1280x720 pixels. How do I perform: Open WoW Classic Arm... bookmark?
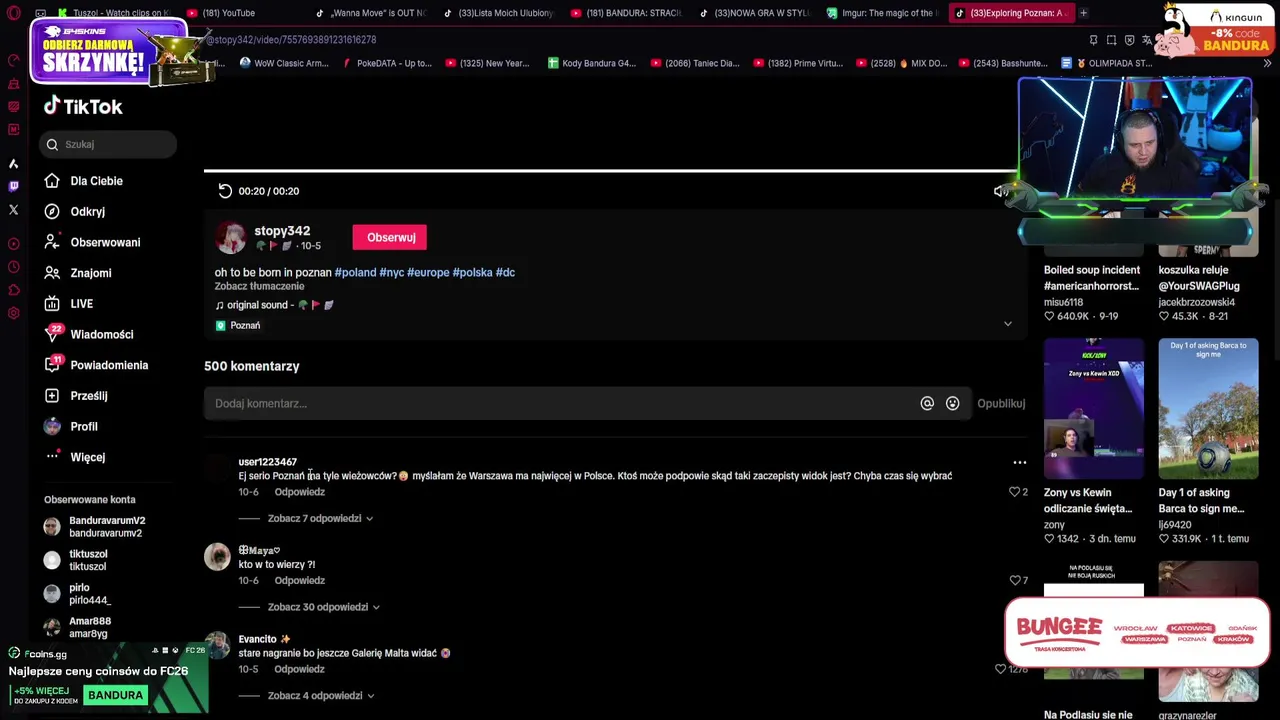coord(284,63)
